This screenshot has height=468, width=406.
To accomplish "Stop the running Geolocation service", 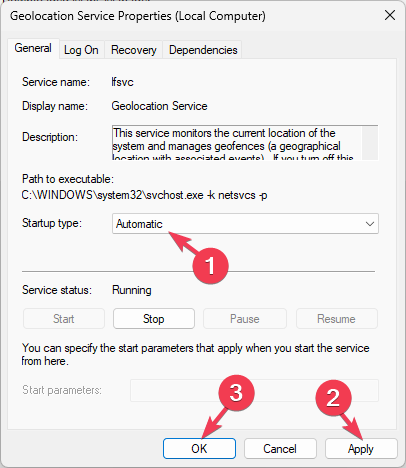I will click(154, 319).
